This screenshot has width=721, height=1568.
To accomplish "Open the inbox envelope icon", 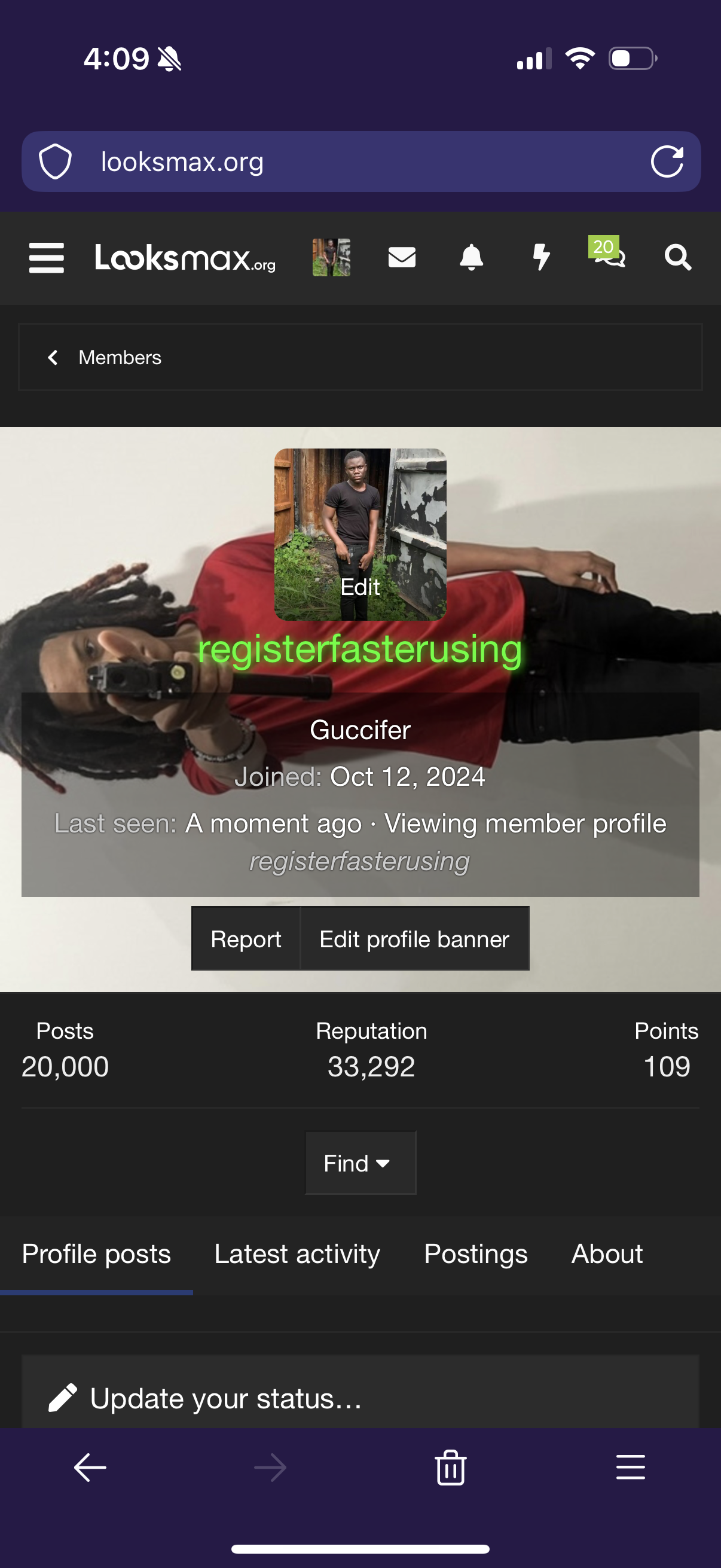I will click(402, 258).
